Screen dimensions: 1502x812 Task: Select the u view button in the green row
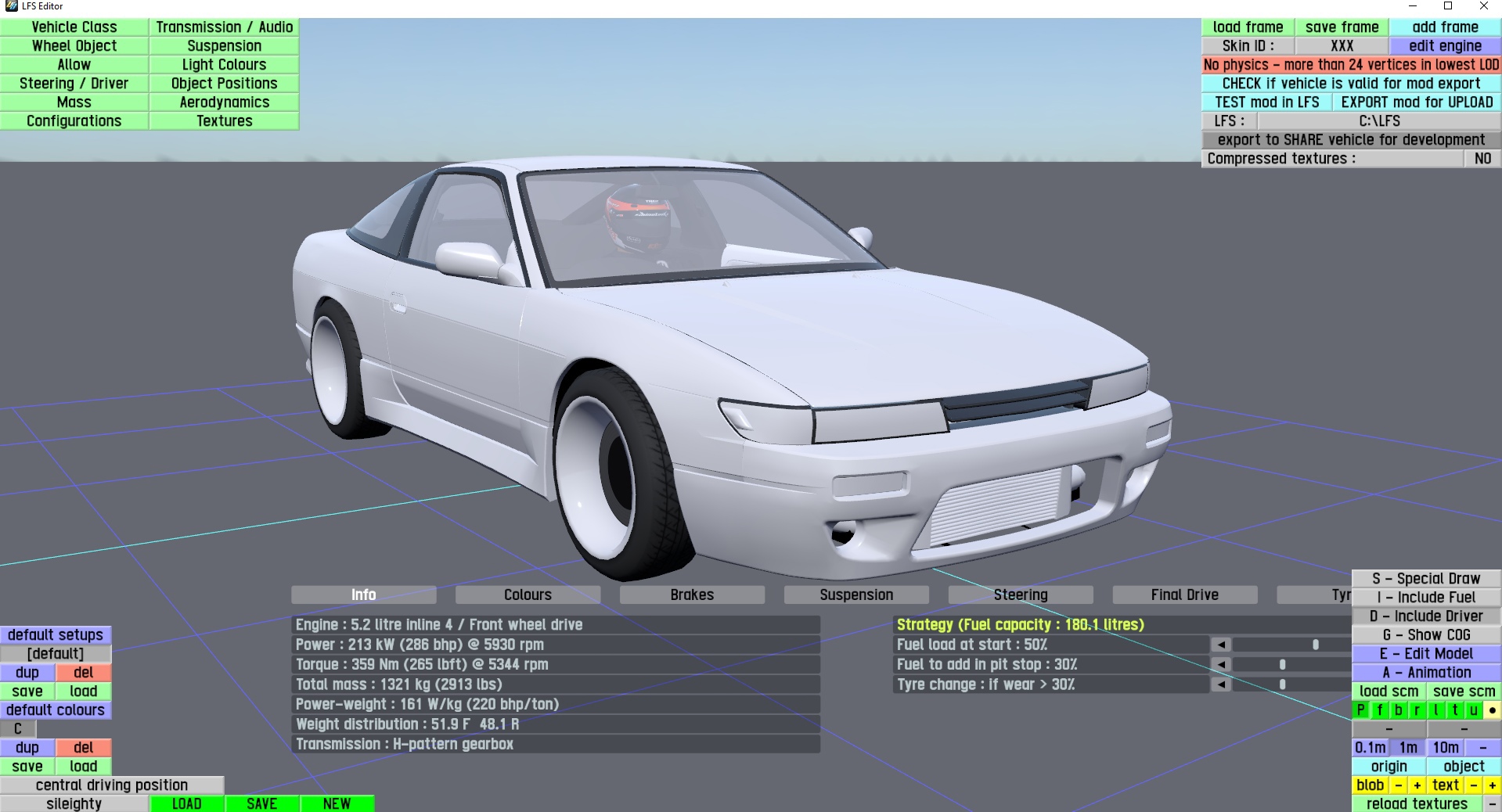click(x=1474, y=710)
